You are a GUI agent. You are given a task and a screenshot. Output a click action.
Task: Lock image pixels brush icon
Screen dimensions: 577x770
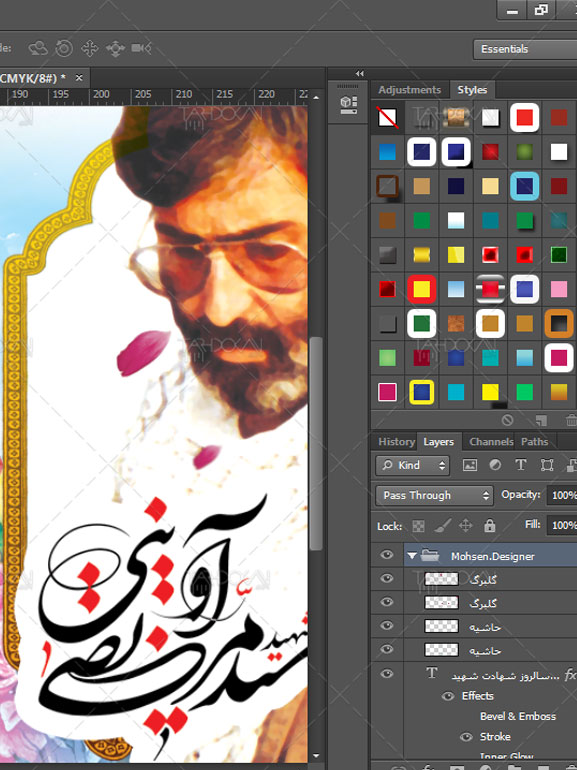coord(442,526)
